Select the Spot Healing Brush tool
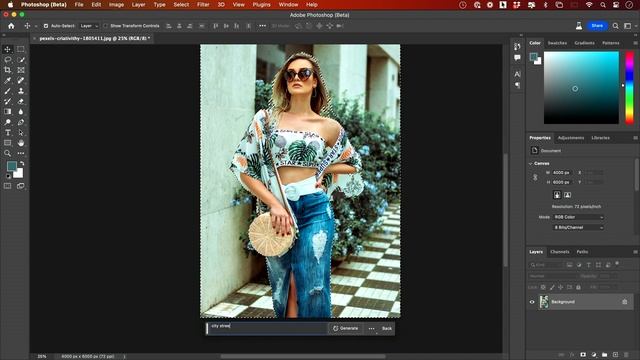Screen dimensions: 640x360 click(x=20, y=80)
